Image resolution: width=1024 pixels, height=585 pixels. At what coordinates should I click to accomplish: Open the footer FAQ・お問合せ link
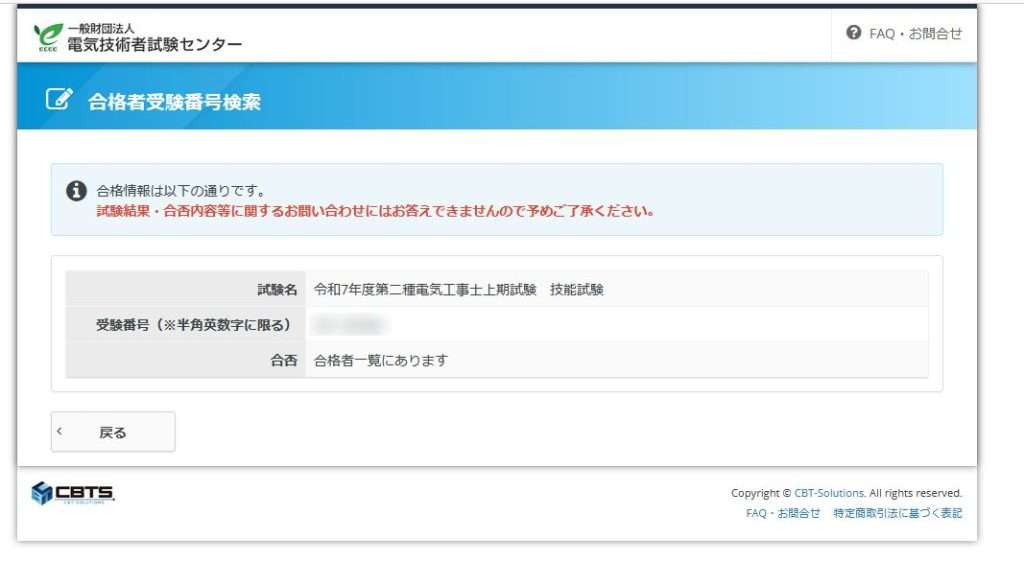pos(782,513)
